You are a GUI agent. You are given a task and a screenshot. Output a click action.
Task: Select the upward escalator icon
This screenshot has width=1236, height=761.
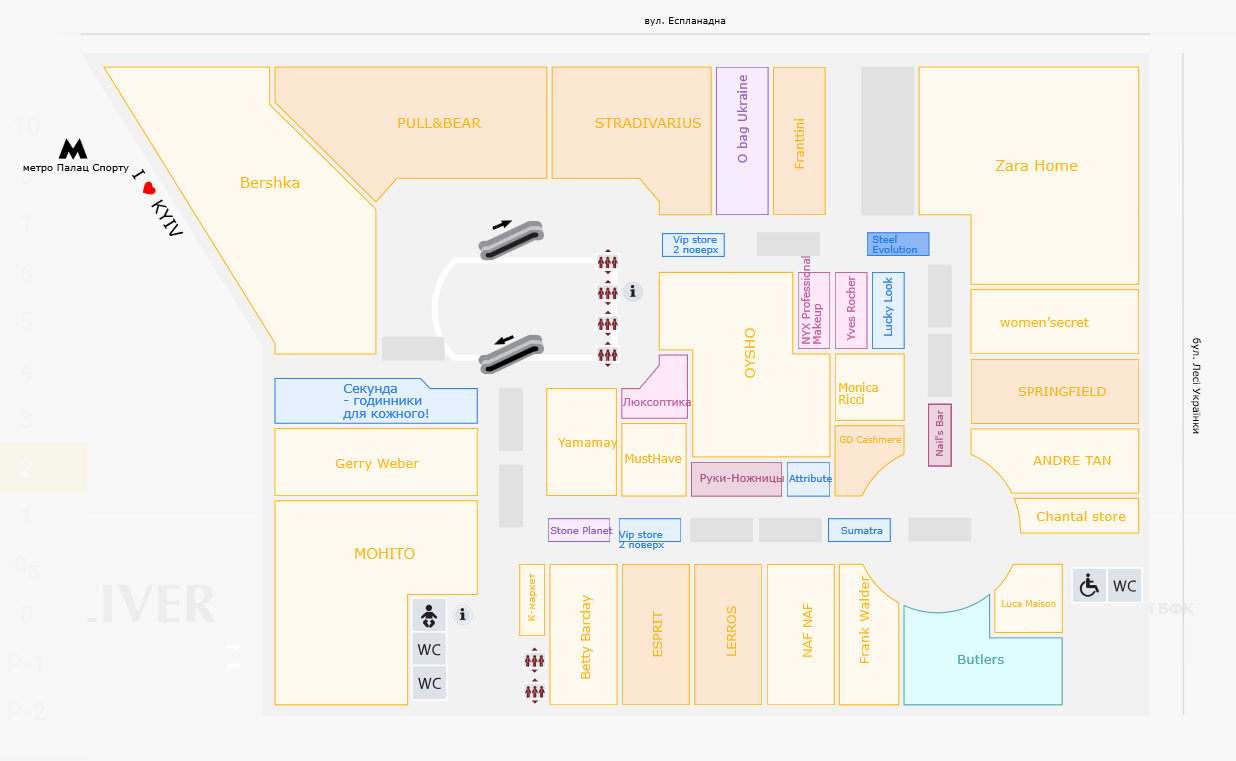click(x=511, y=239)
